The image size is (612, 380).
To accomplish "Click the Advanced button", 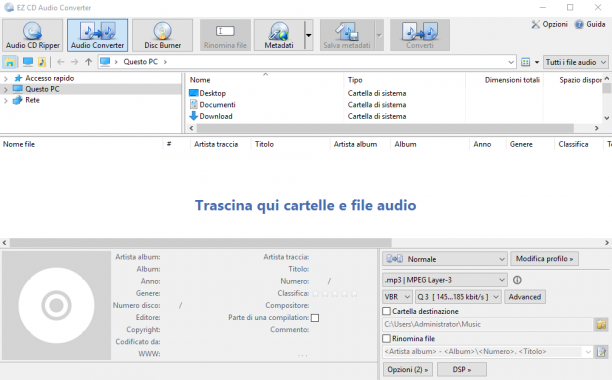I will click(525, 297).
